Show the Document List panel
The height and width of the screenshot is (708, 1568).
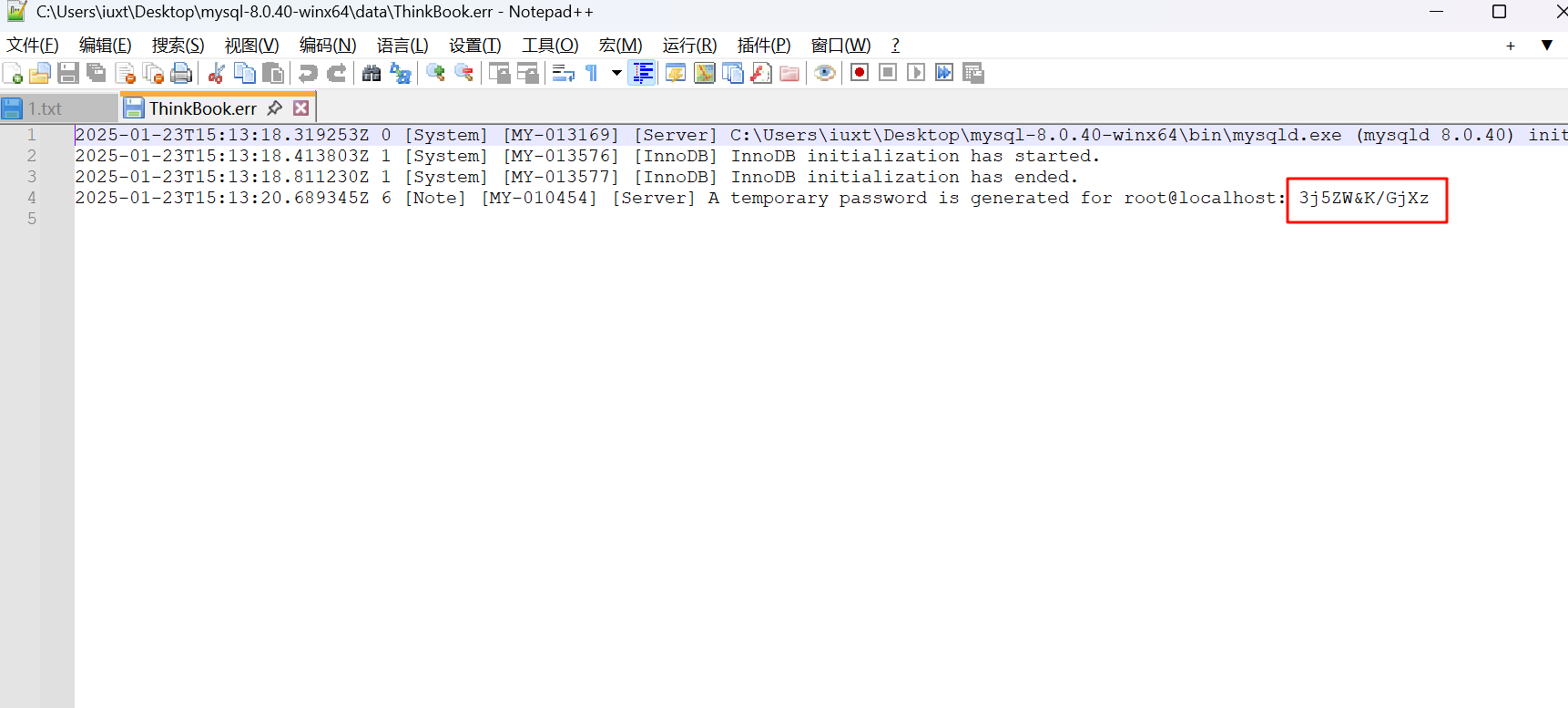(x=733, y=74)
